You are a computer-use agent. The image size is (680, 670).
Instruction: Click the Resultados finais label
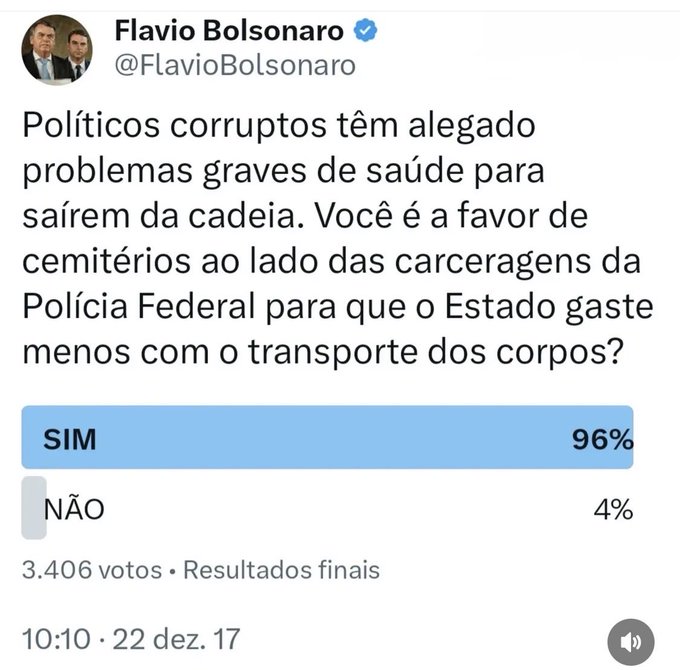pos(281,570)
